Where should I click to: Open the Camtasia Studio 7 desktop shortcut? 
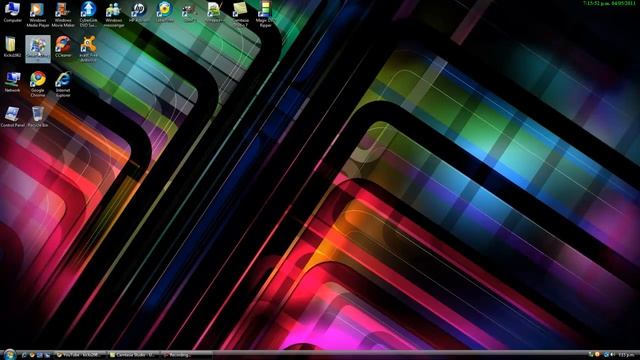click(x=240, y=15)
